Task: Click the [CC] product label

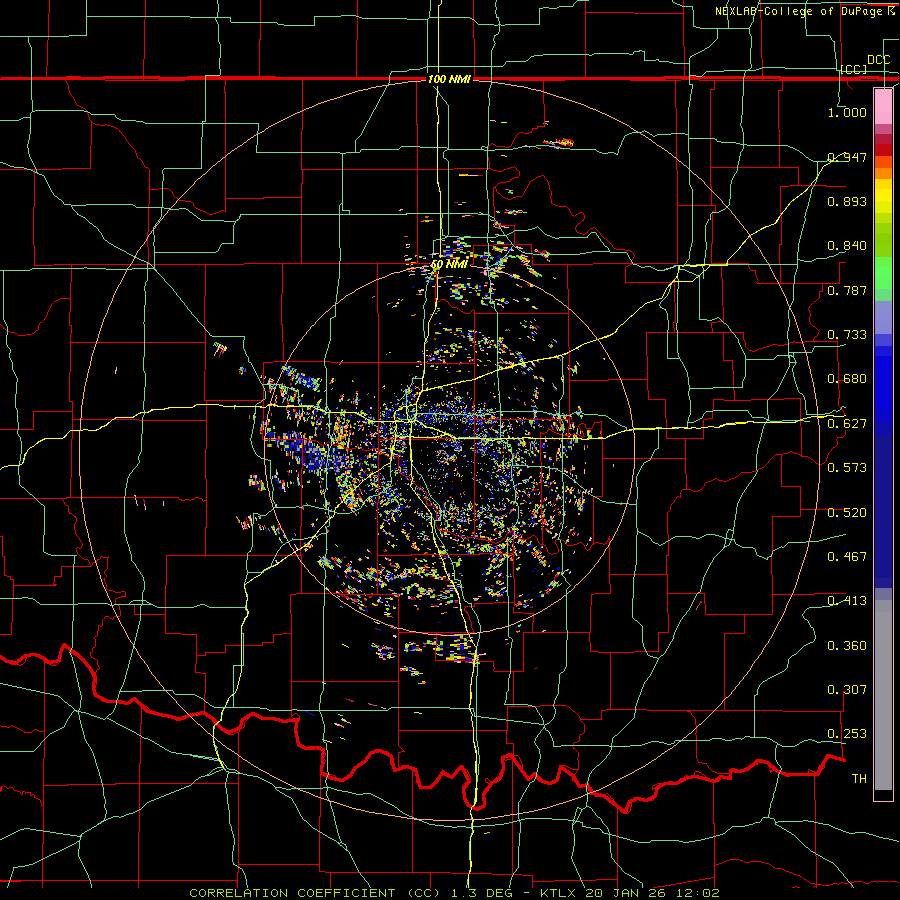Action: pos(854,69)
